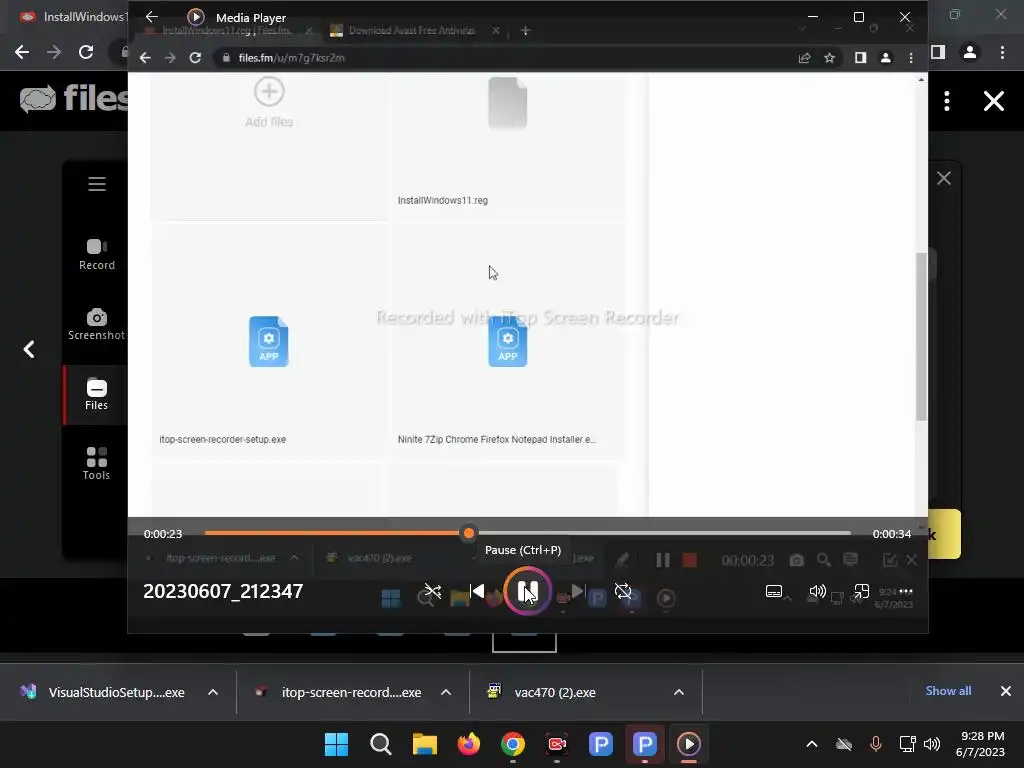Switch to Chrome from taskbar
This screenshot has height=768, width=1024.
tap(513, 744)
